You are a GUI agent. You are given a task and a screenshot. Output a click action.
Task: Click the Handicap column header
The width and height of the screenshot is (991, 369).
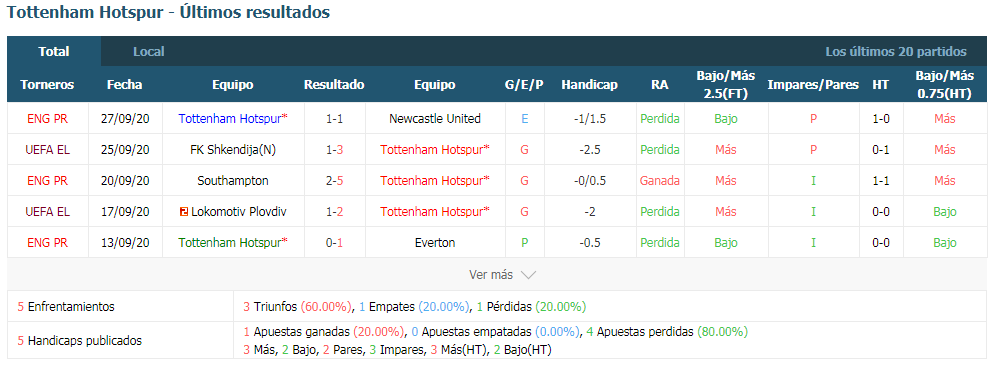(589, 85)
